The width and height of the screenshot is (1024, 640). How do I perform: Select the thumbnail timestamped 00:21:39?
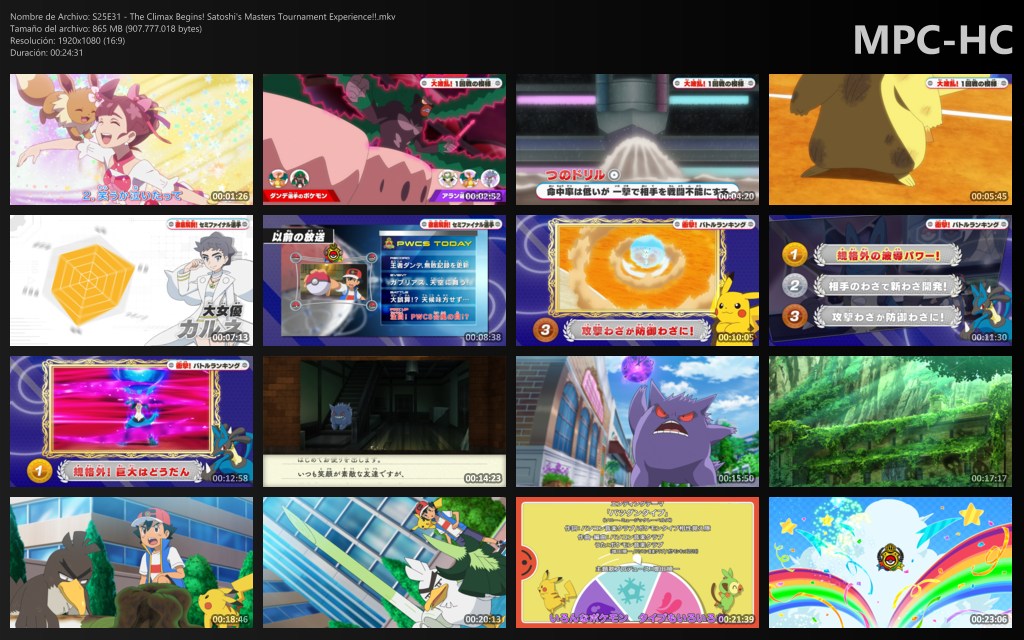point(637,562)
